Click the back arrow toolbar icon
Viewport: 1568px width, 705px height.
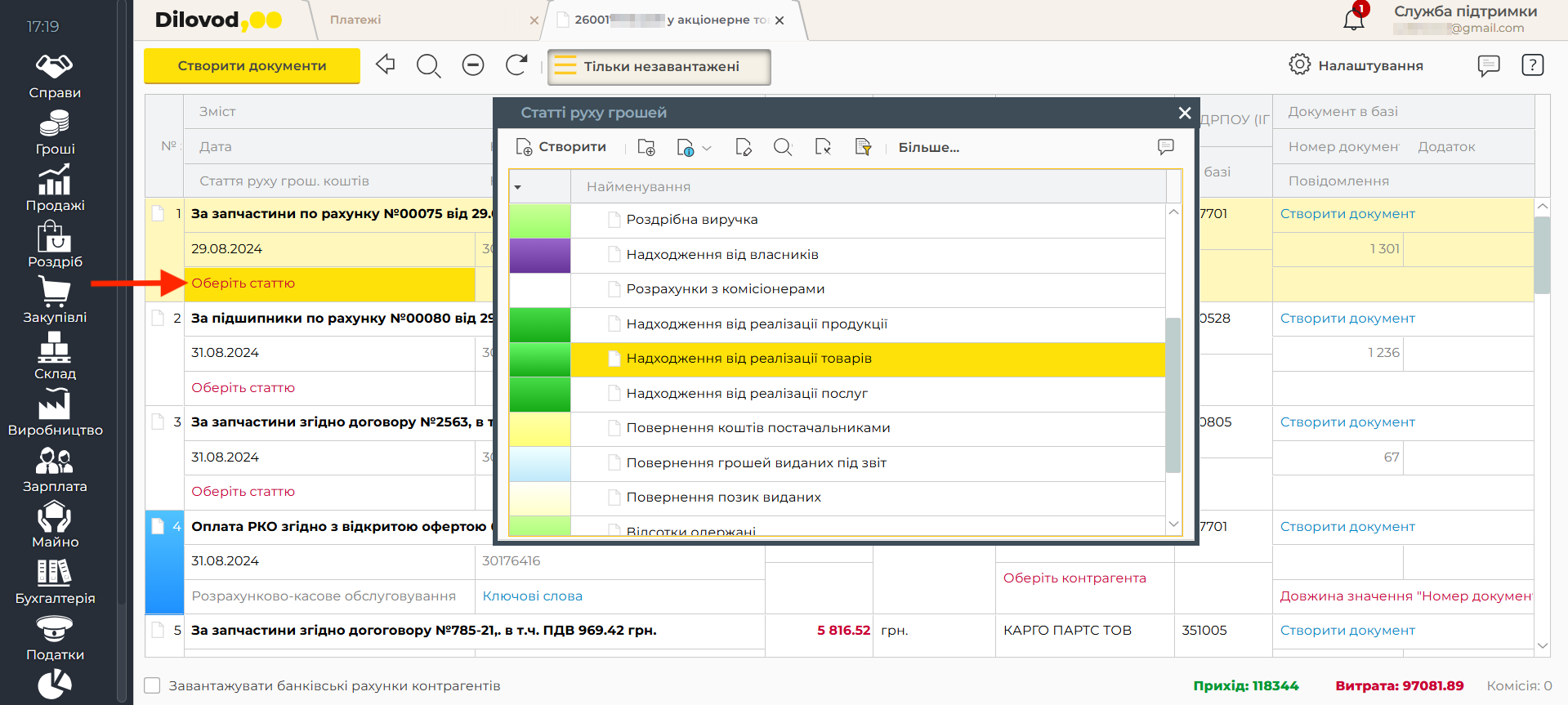click(x=386, y=65)
